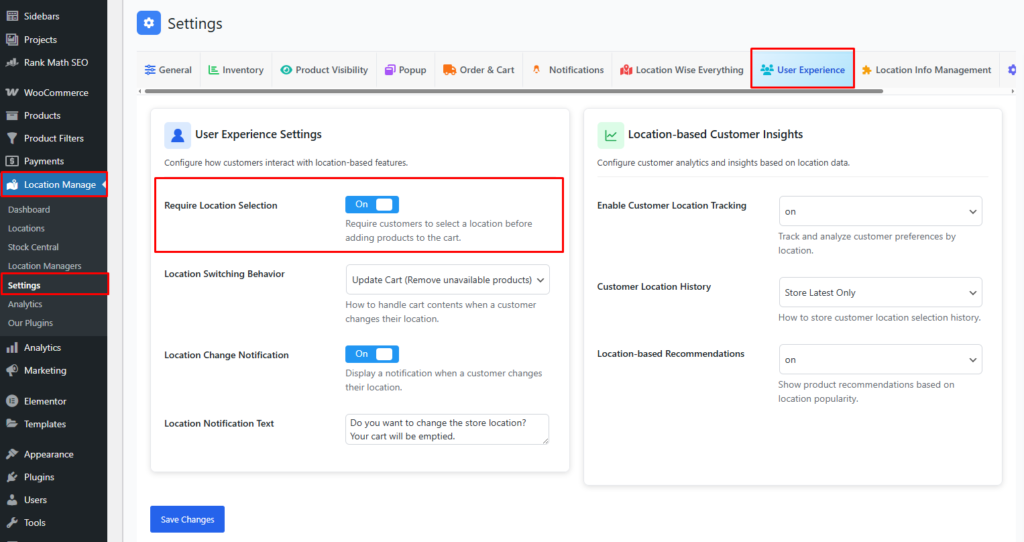
Task: Open the Location Switching Behavior dropdown
Action: click(x=447, y=279)
